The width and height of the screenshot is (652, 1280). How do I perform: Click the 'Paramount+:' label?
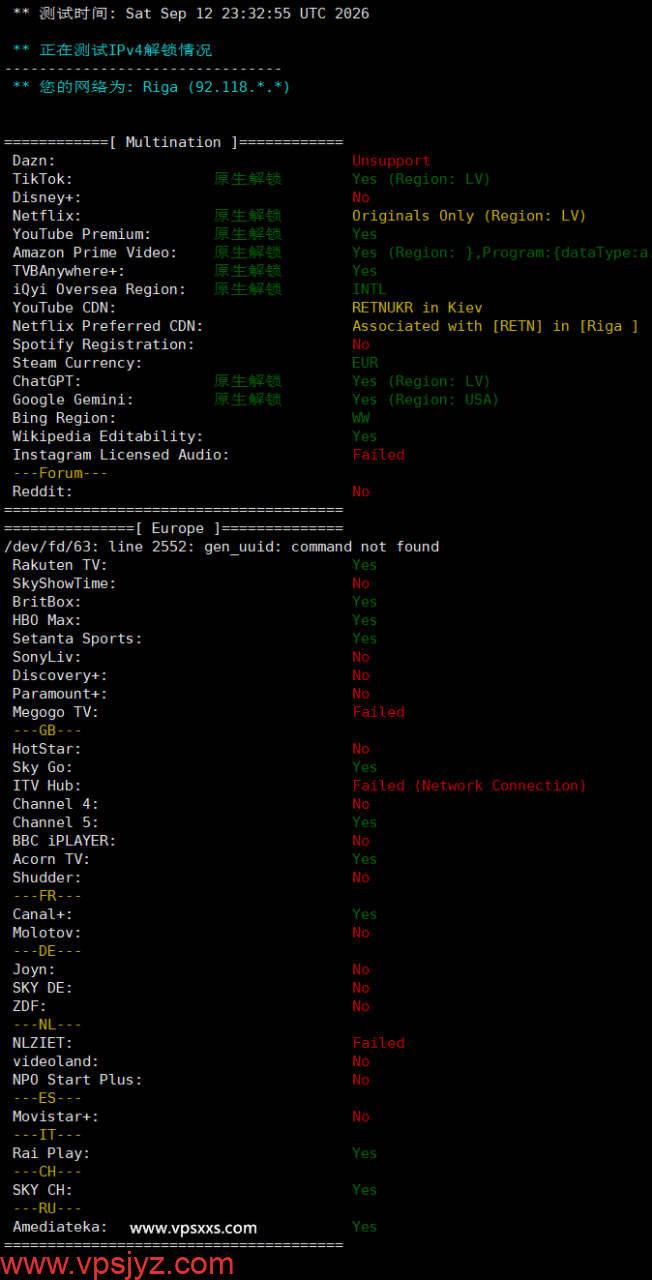(60, 694)
